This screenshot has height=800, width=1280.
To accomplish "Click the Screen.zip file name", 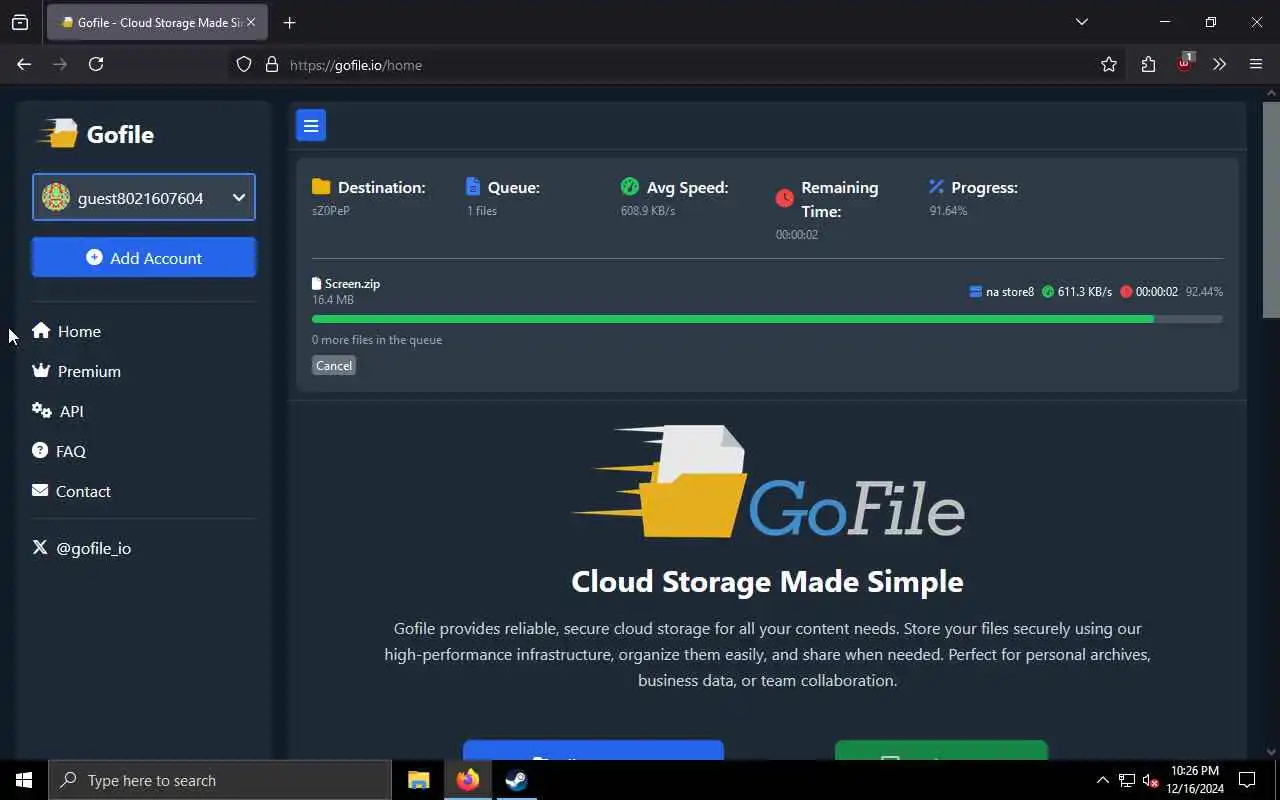I will 352,284.
